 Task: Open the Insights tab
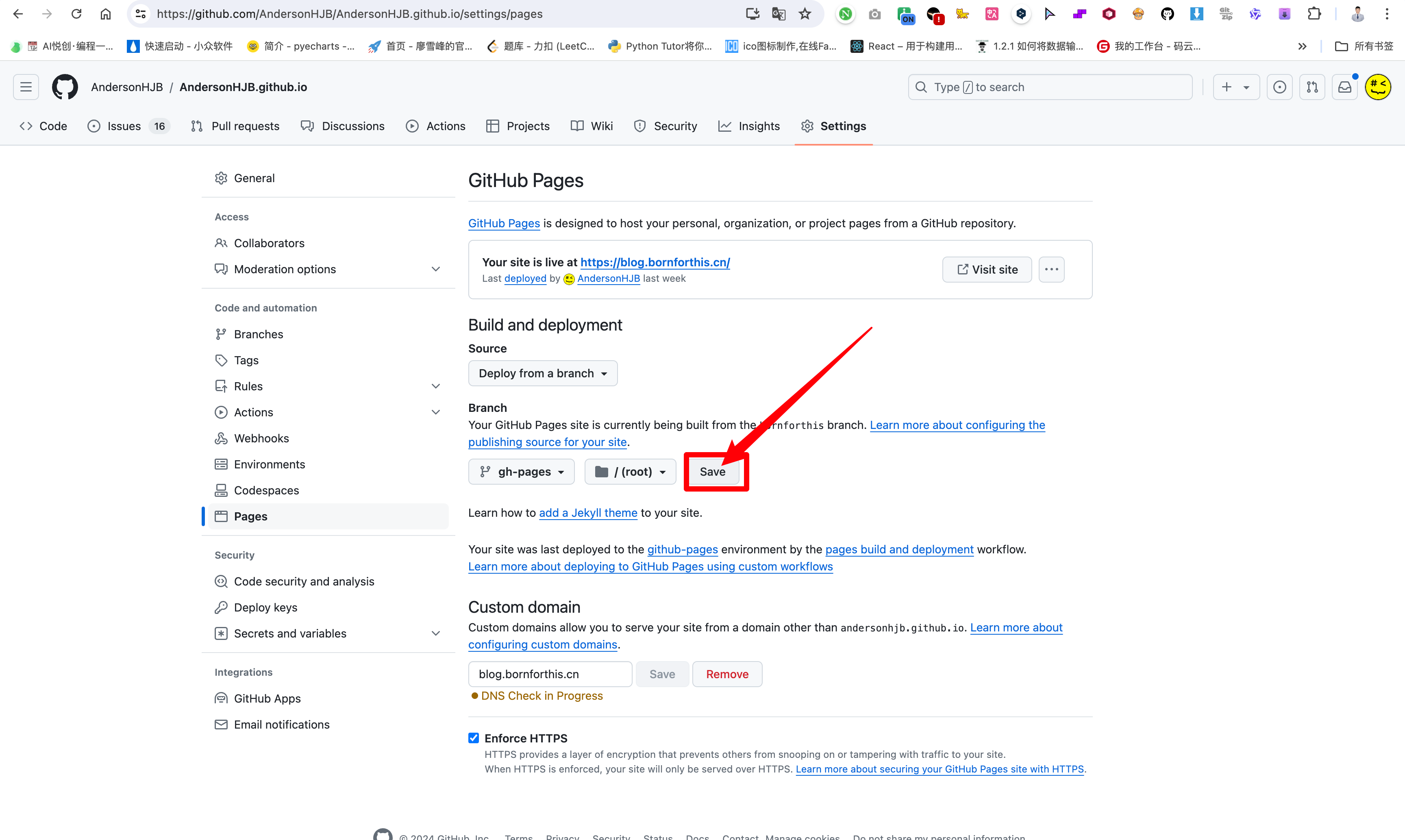[x=748, y=126]
